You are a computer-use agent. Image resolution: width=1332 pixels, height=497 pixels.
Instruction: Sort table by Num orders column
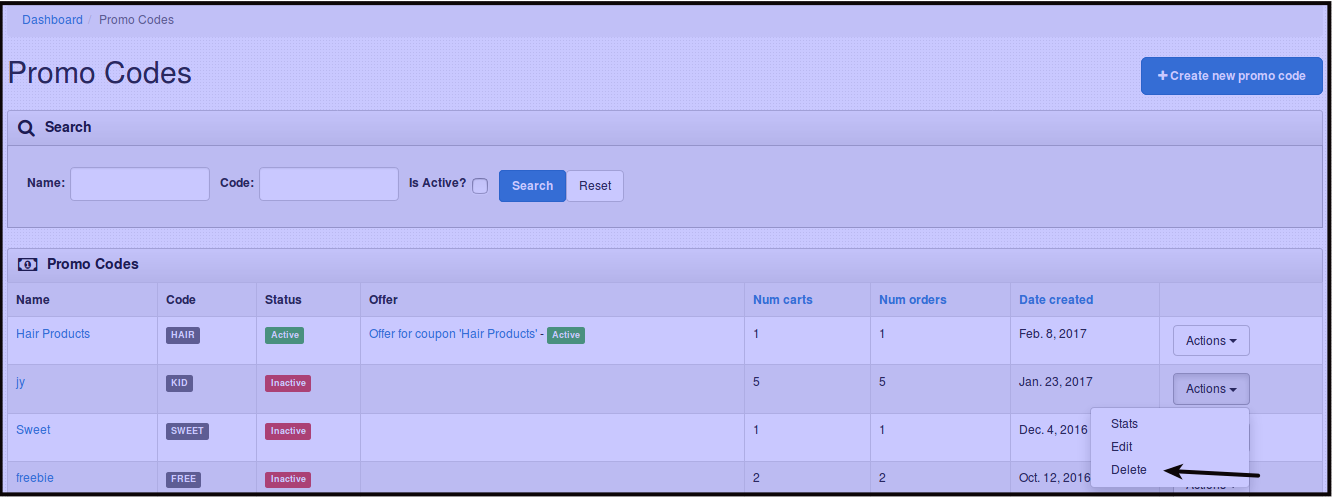pos(913,300)
